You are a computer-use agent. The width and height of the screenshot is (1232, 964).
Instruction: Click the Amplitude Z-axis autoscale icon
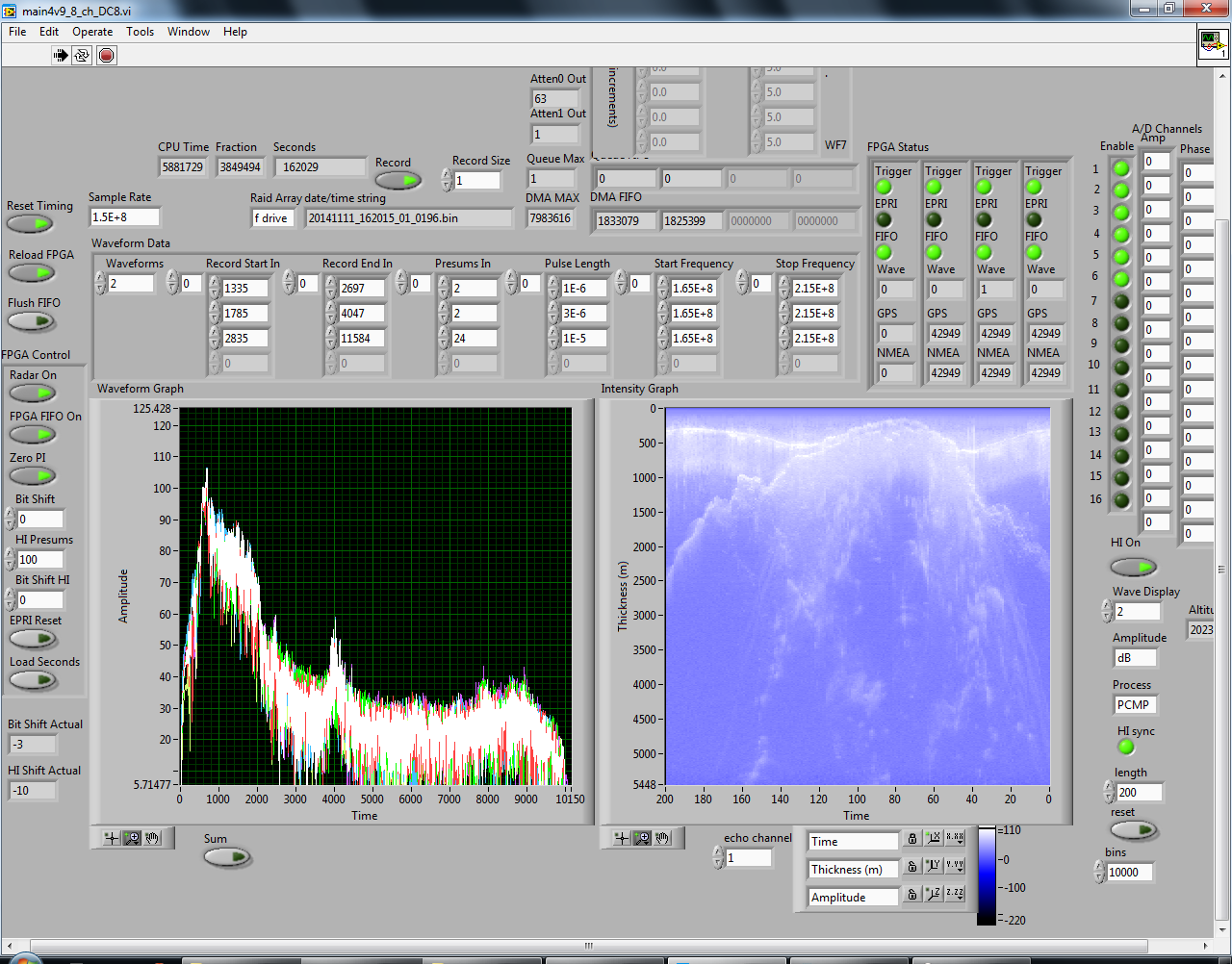click(x=933, y=895)
